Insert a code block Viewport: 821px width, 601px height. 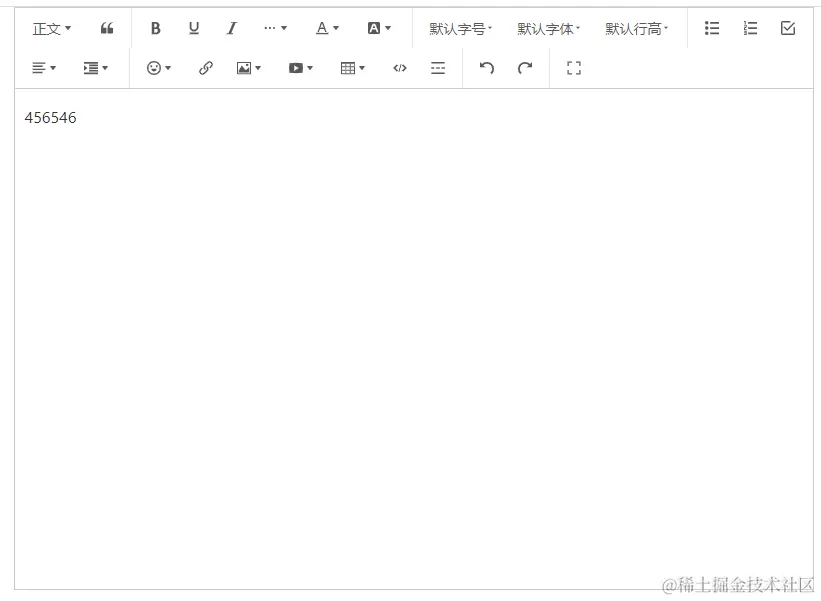tap(399, 68)
